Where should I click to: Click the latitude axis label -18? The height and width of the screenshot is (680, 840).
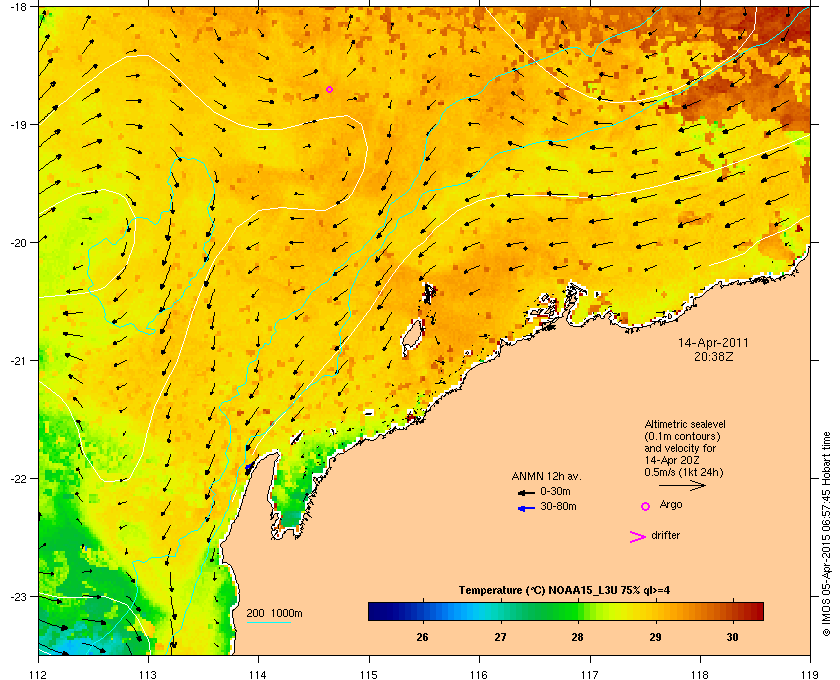[18, 6]
